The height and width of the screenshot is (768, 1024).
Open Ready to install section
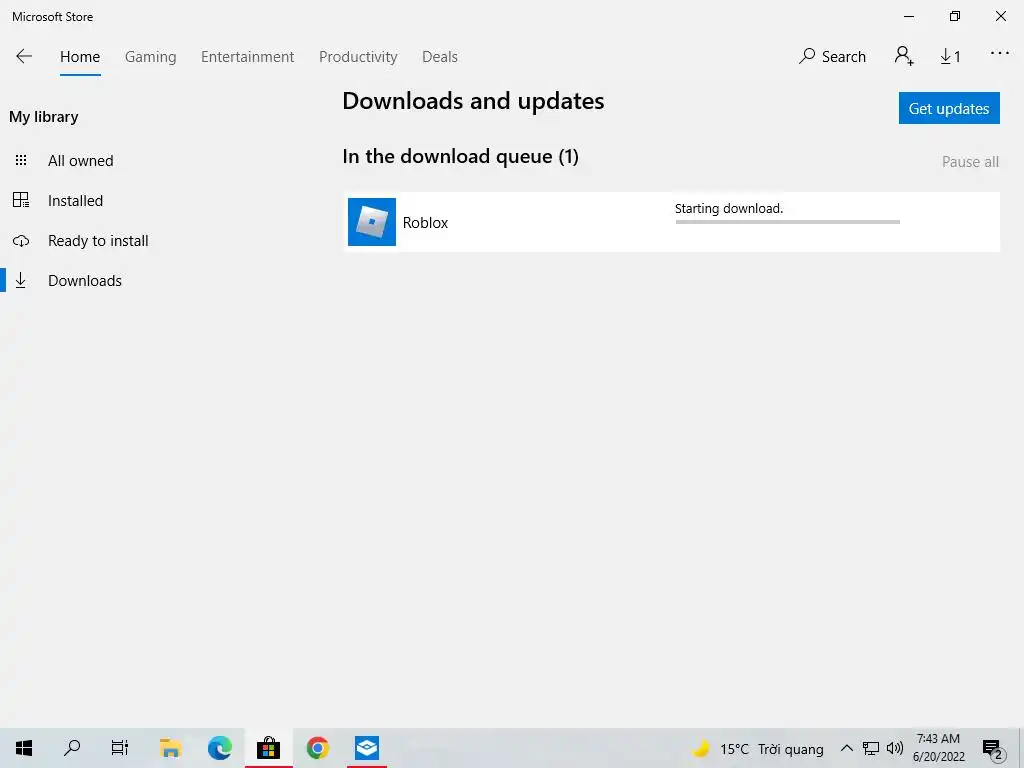(98, 240)
